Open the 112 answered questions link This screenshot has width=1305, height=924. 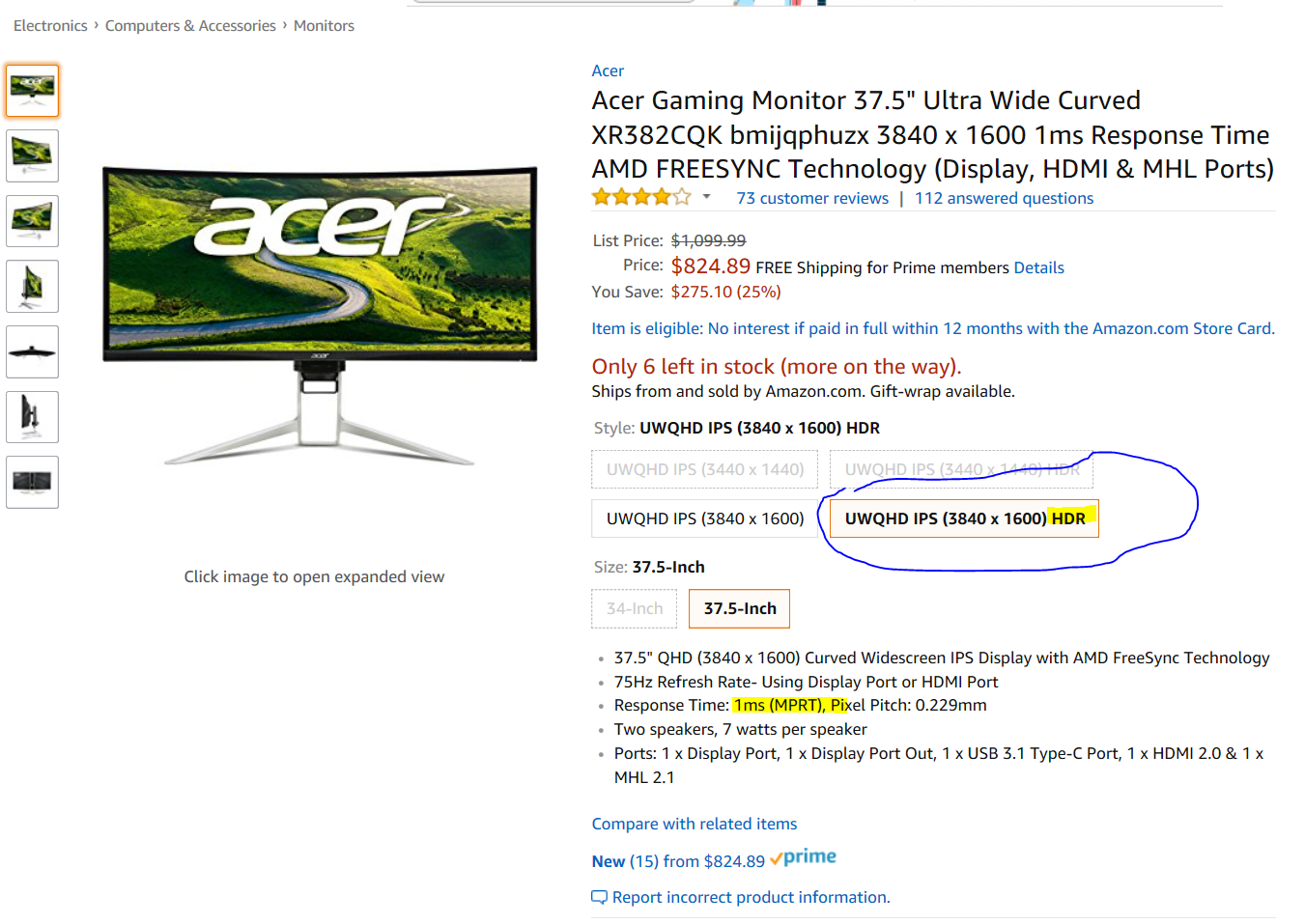[1005, 198]
